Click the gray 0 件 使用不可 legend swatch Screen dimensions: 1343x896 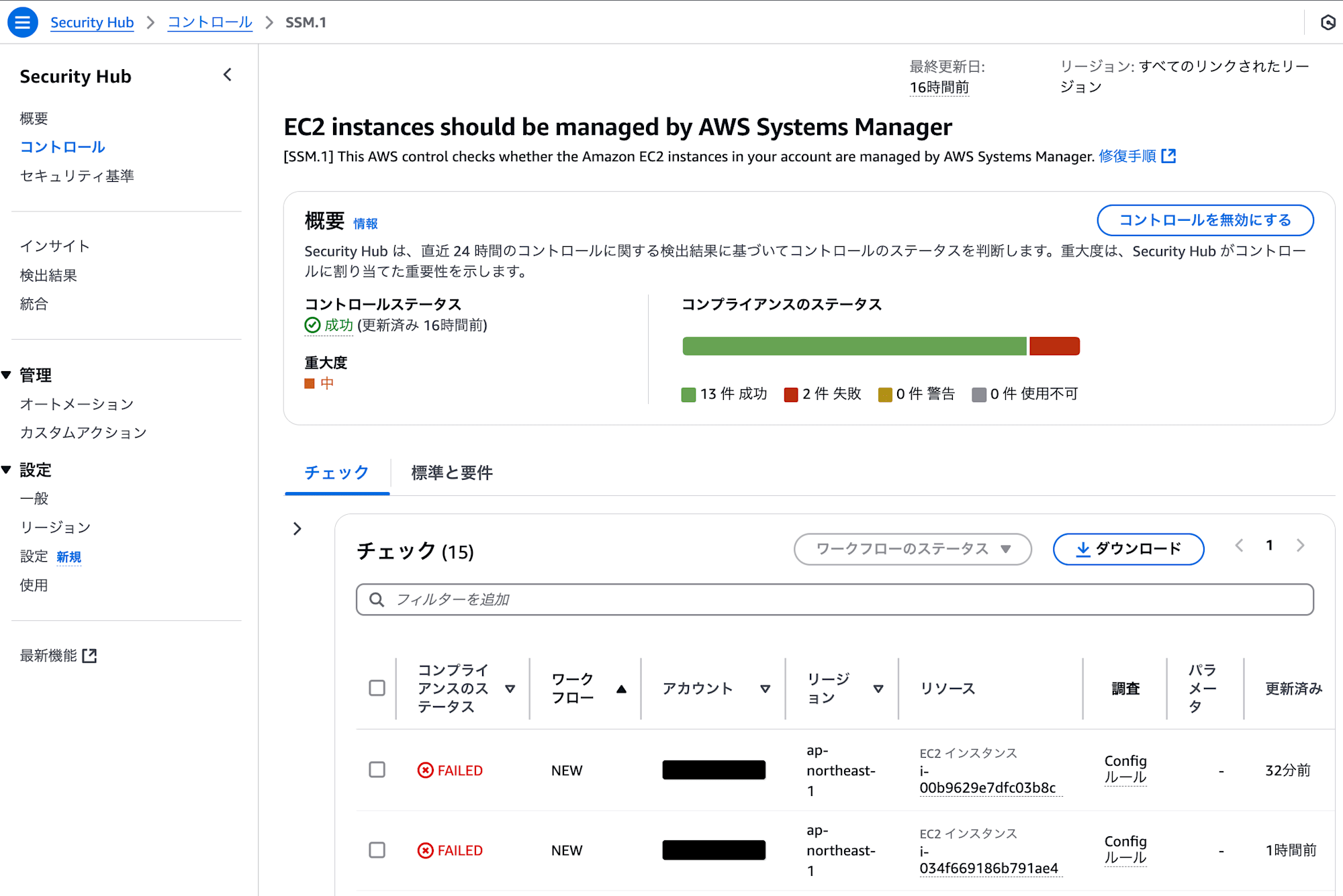click(979, 395)
